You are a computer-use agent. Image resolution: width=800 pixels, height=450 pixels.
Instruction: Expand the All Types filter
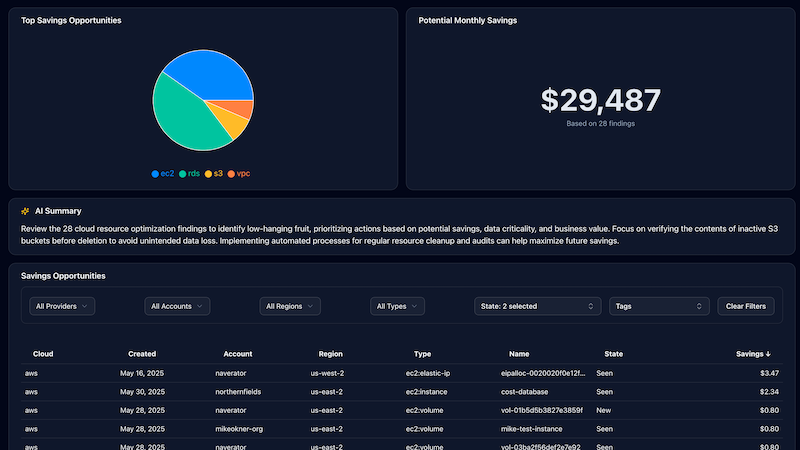pos(398,306)
